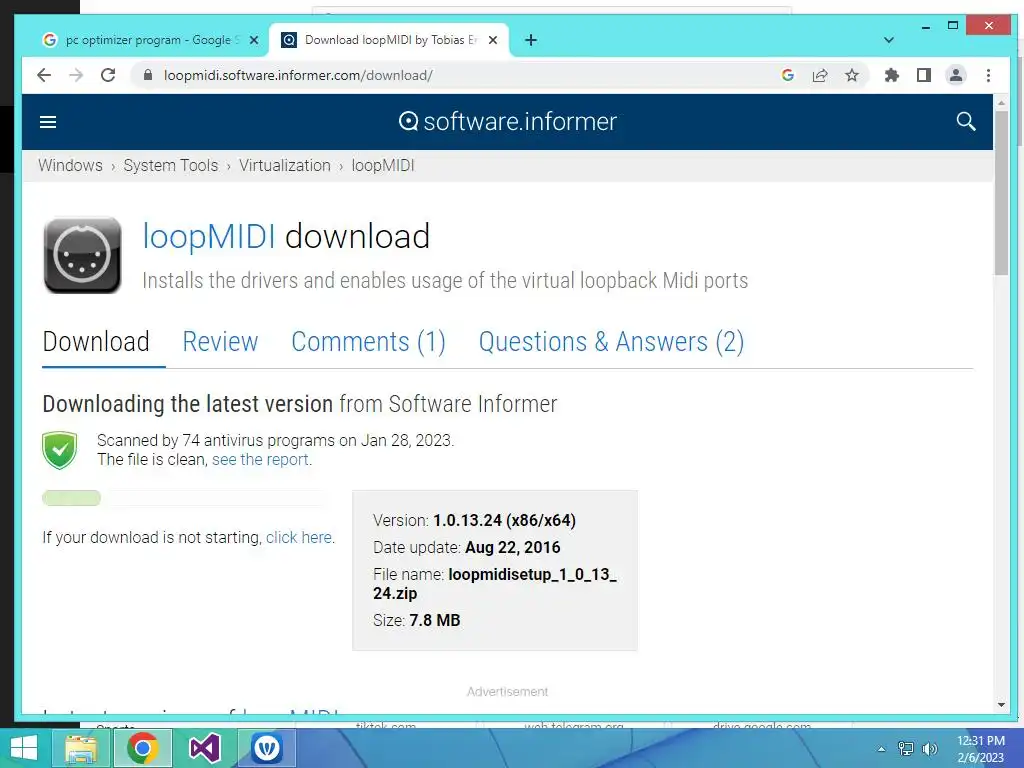Open volume control tray icon

point(929,749)
